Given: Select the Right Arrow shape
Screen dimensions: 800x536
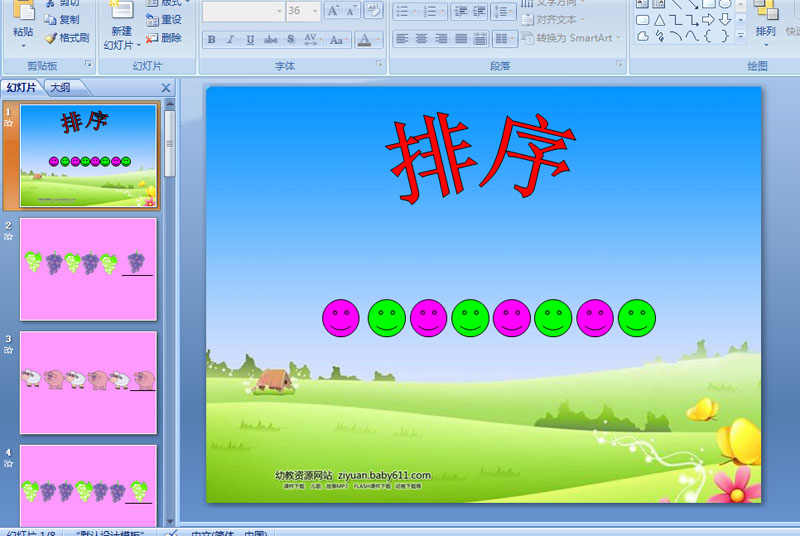Looking at the screenshot, I should click(x=708, y=20).
